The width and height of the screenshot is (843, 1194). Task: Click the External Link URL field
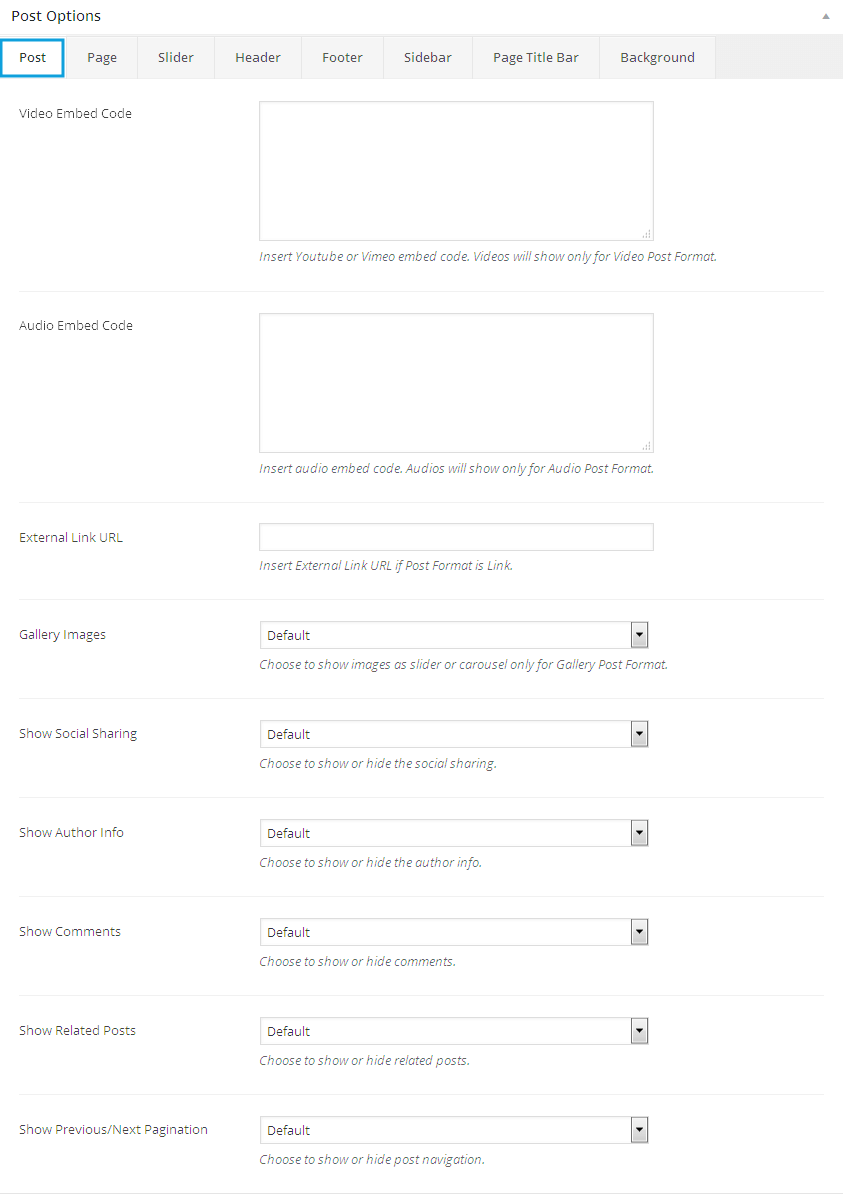[456, 537]
